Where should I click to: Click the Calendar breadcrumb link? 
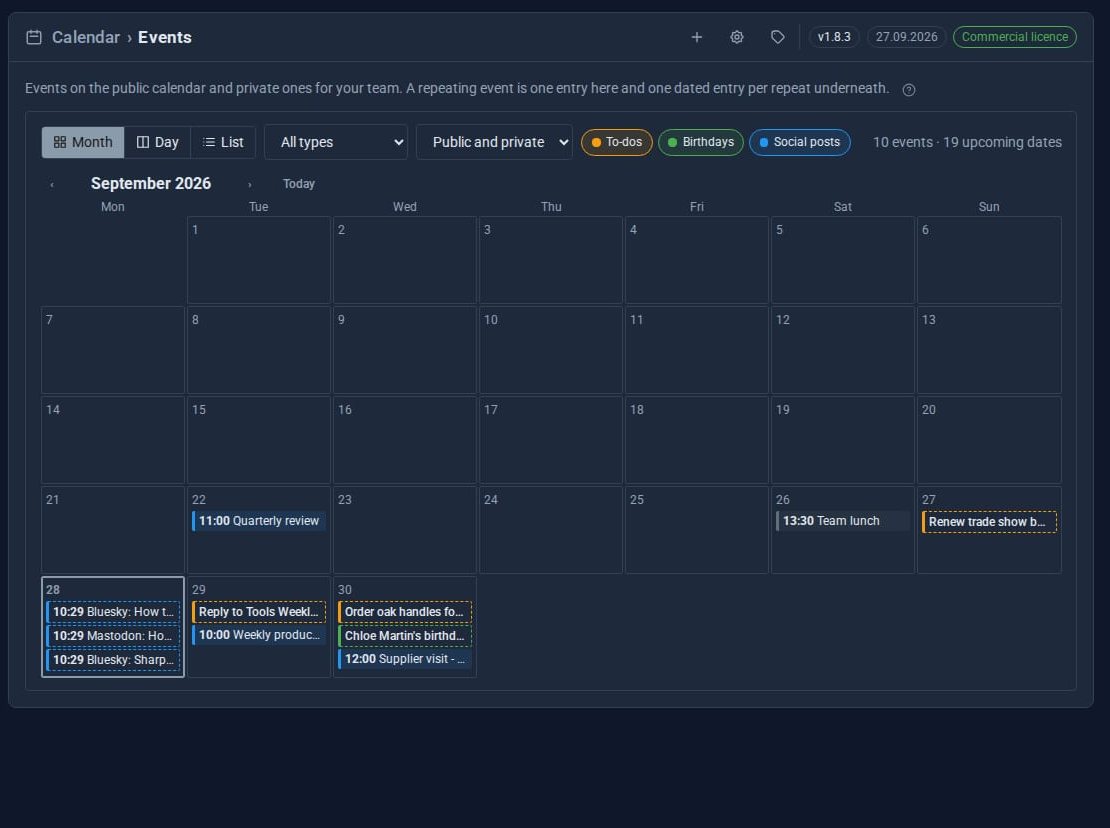(86, 37)
